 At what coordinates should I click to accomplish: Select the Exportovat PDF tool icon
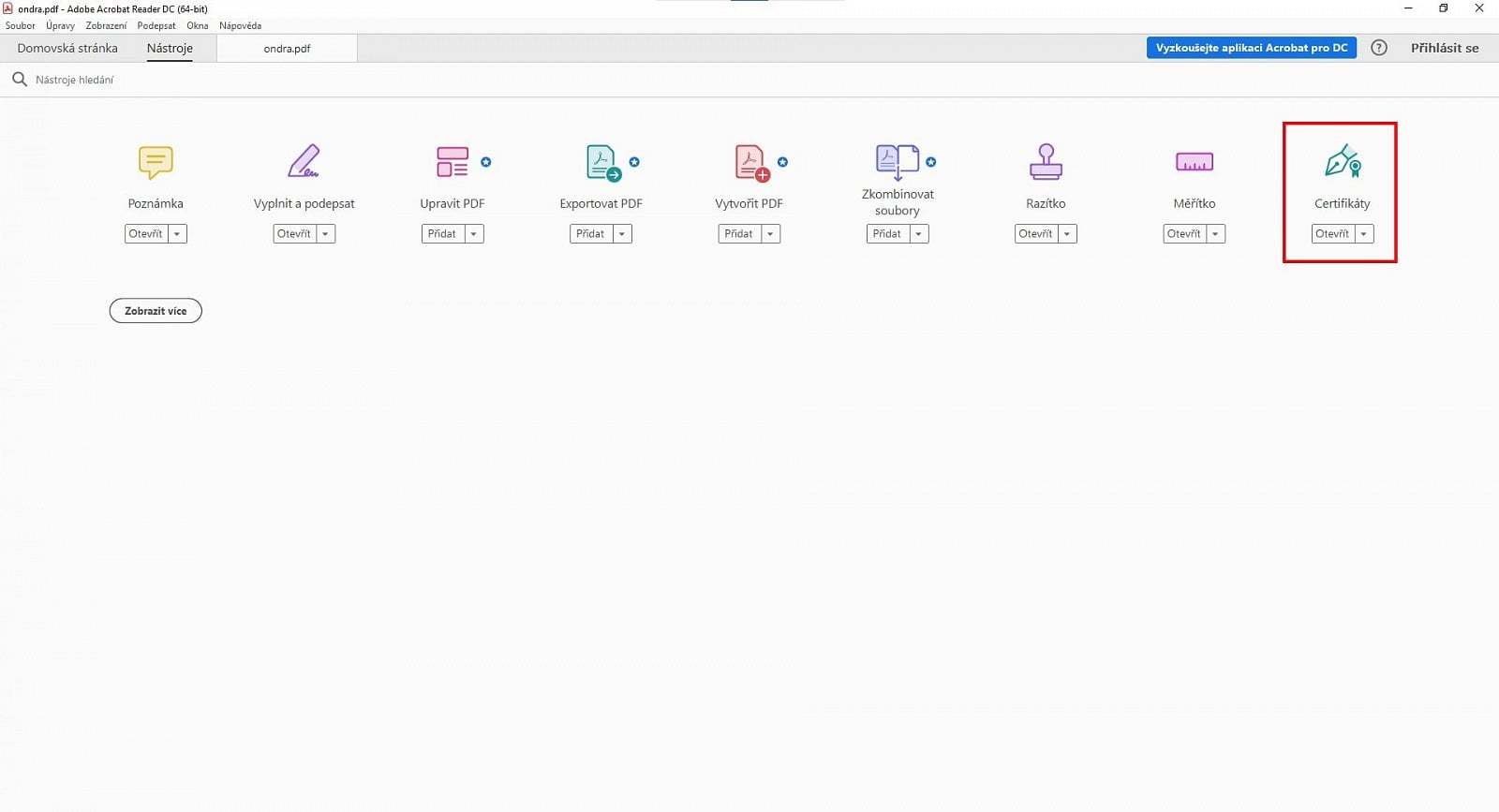tap(603, 163)
